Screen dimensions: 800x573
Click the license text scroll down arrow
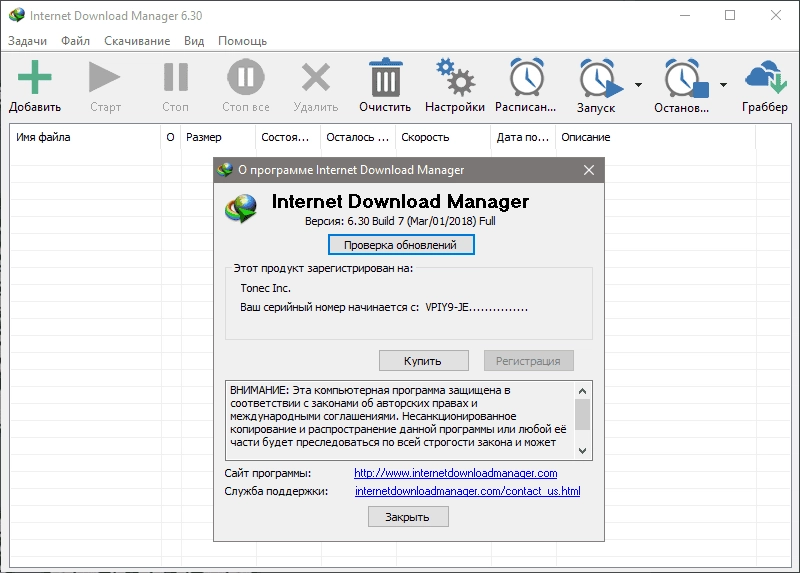coord(583,451)
